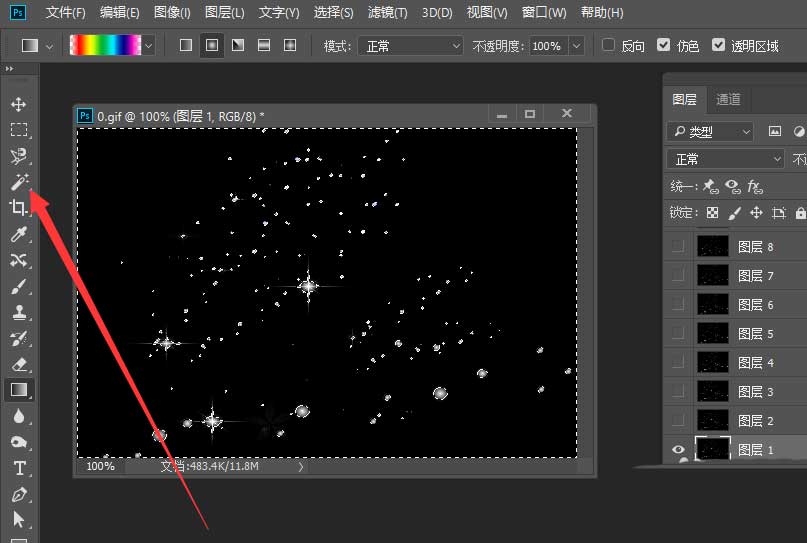Select the Type text tool
Image resolution: width=807 pixels, height=543 pixels.
point(20,468)
